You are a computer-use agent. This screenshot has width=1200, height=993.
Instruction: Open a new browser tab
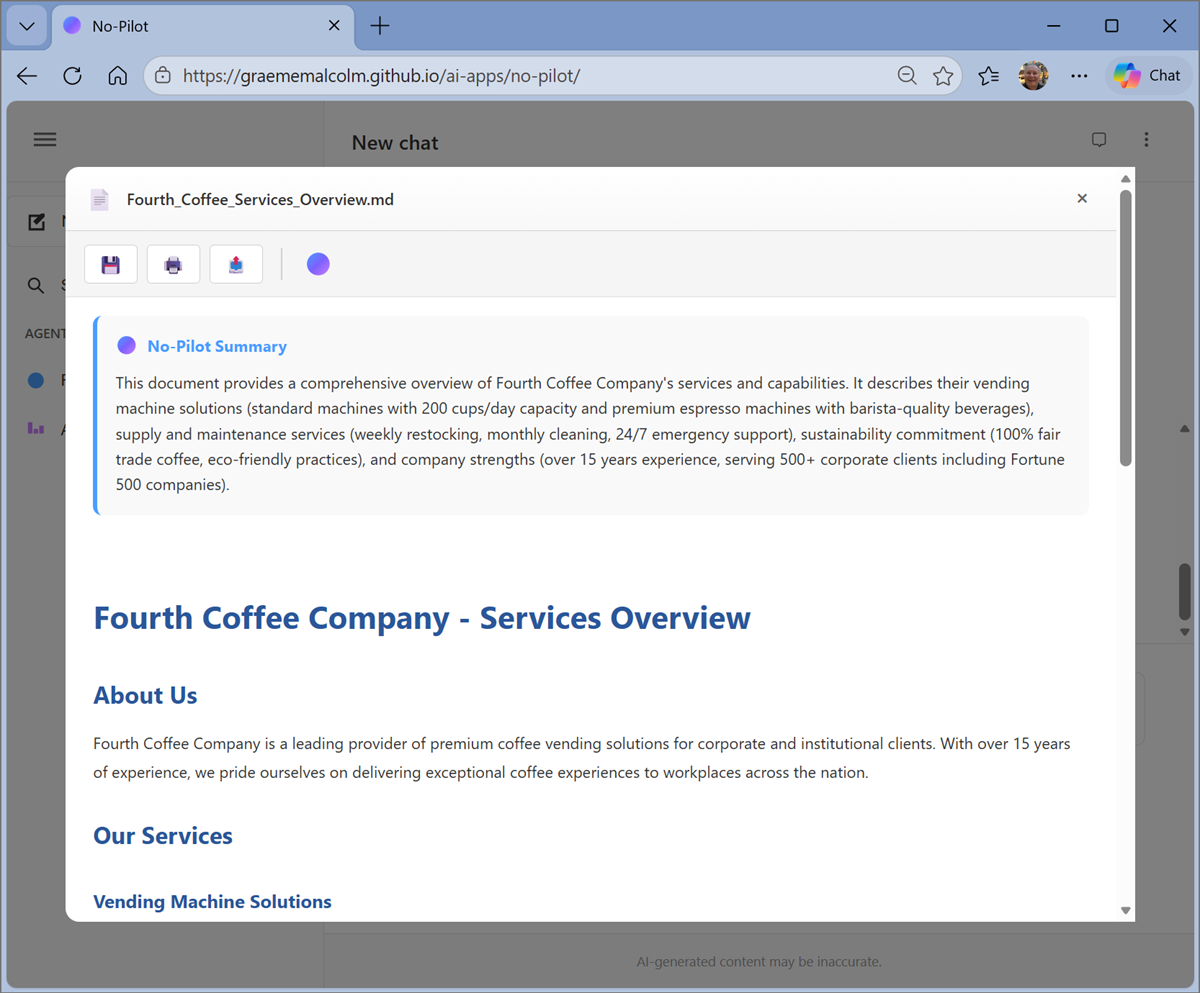pyautogui.click(x=380, y=27)
